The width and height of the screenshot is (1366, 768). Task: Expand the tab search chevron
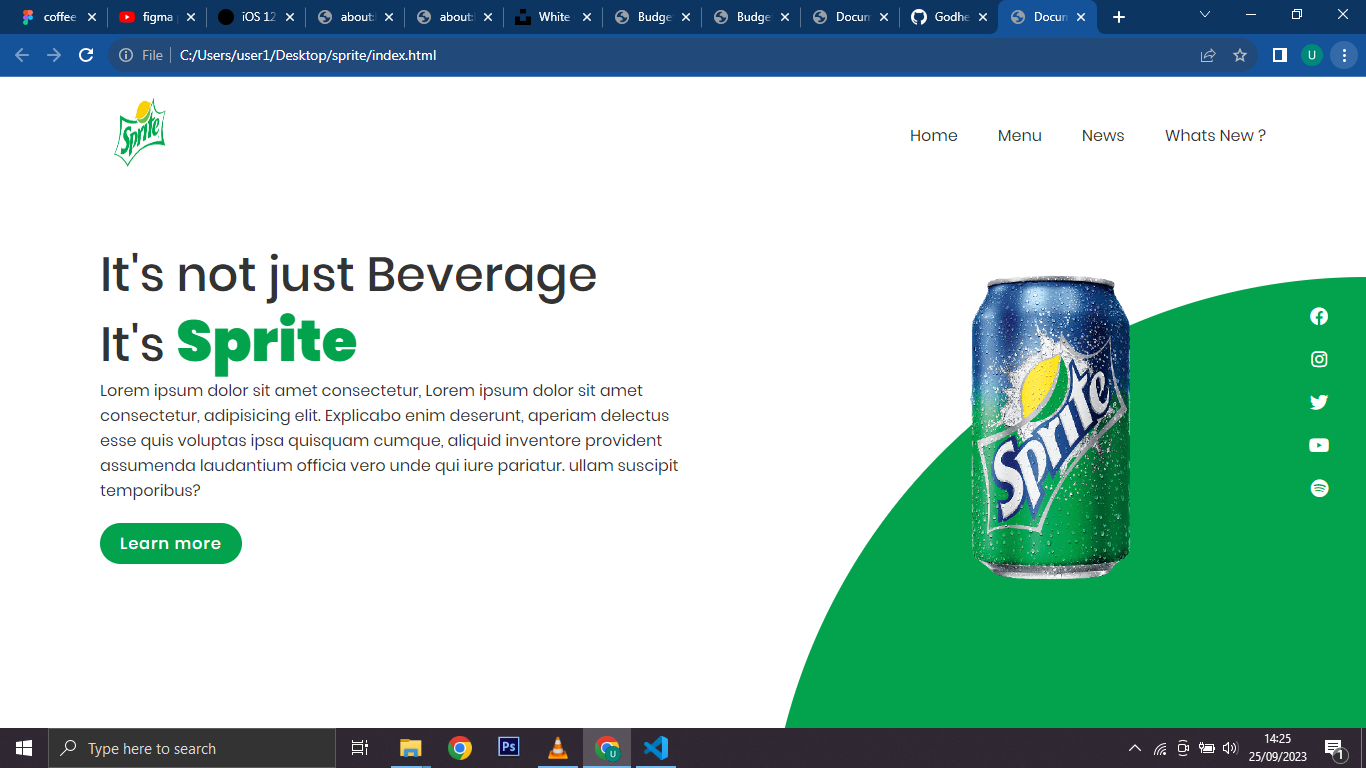1205,15
